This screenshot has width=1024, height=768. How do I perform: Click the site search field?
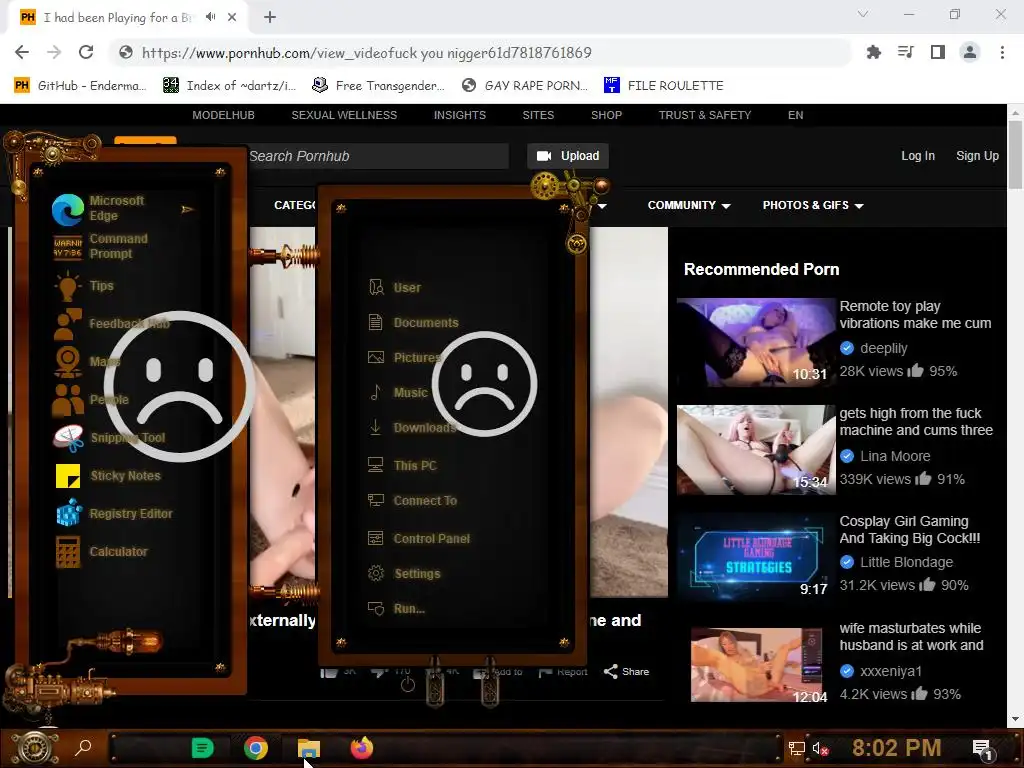pos(377,156)
